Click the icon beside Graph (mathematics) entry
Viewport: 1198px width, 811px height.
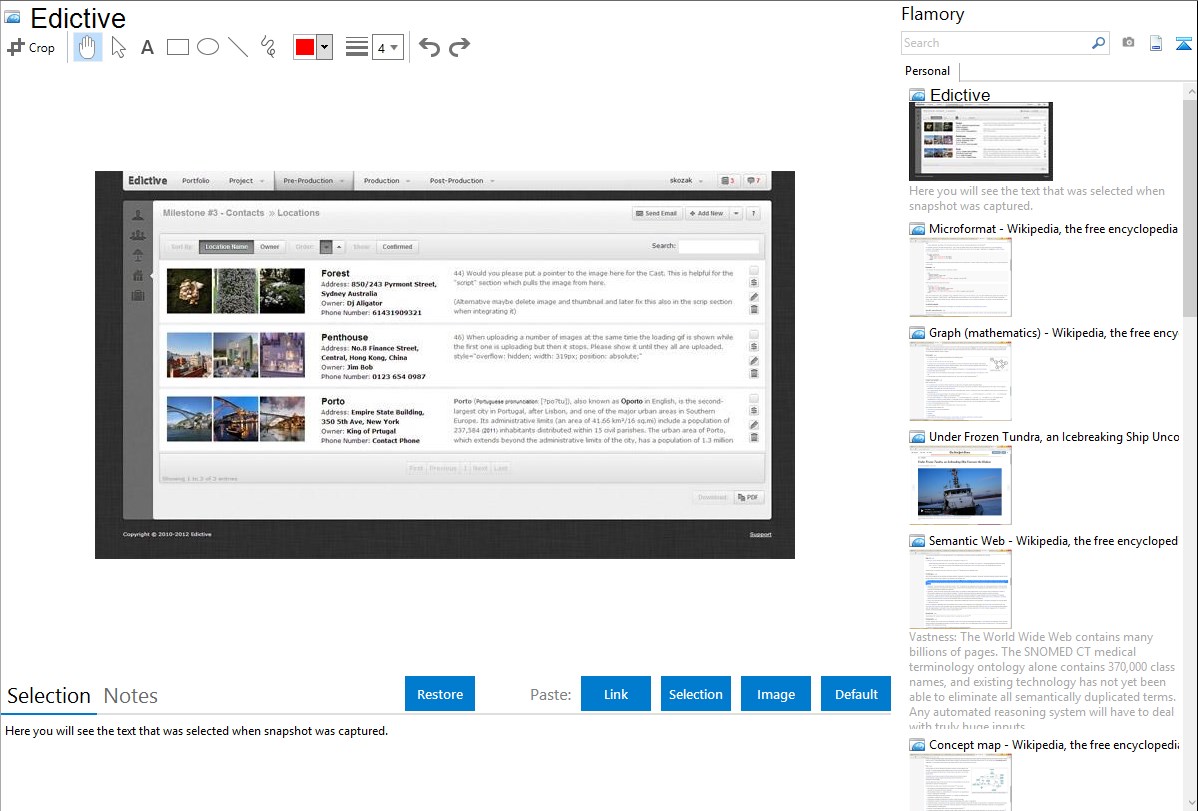coord(918,333)
